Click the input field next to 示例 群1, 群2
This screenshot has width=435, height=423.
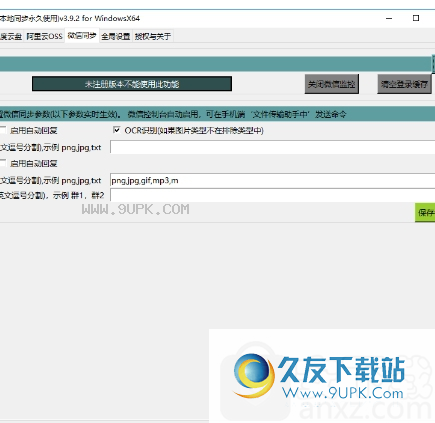tap(273, 195)
